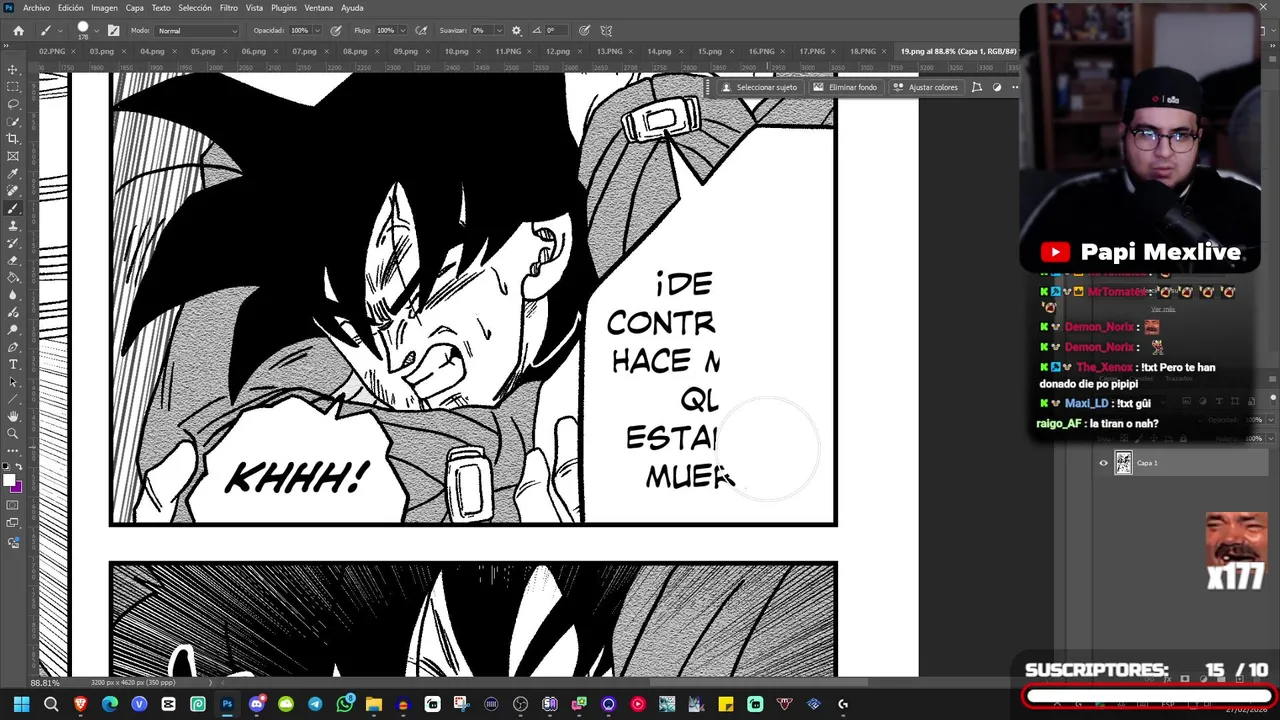Select the Rectangular Marquee tool

pos(13,87)
